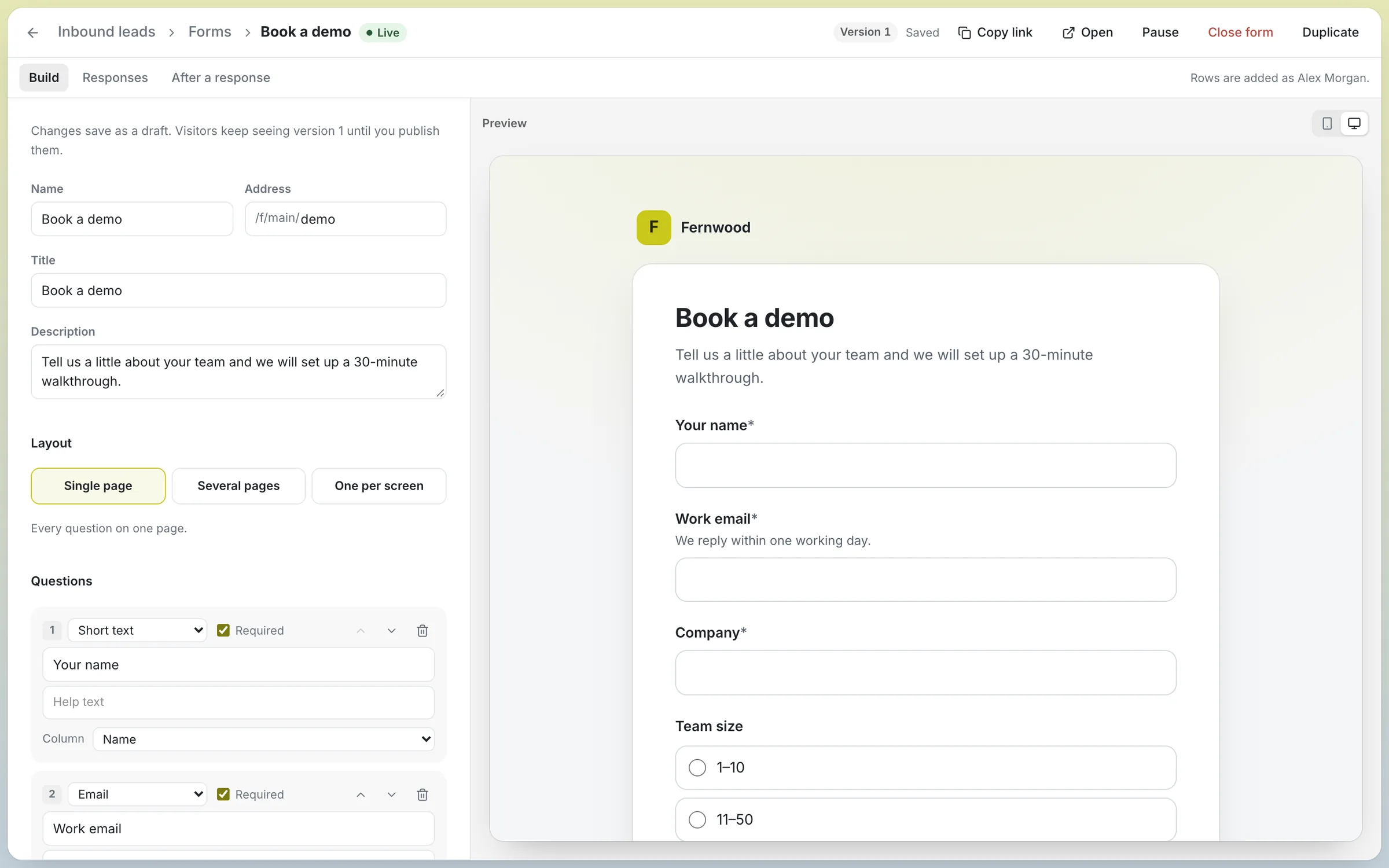Go to Forms breadcrumb
Image resolution: width=1389 pixels, height=868 pixels.
pos(210,32)
